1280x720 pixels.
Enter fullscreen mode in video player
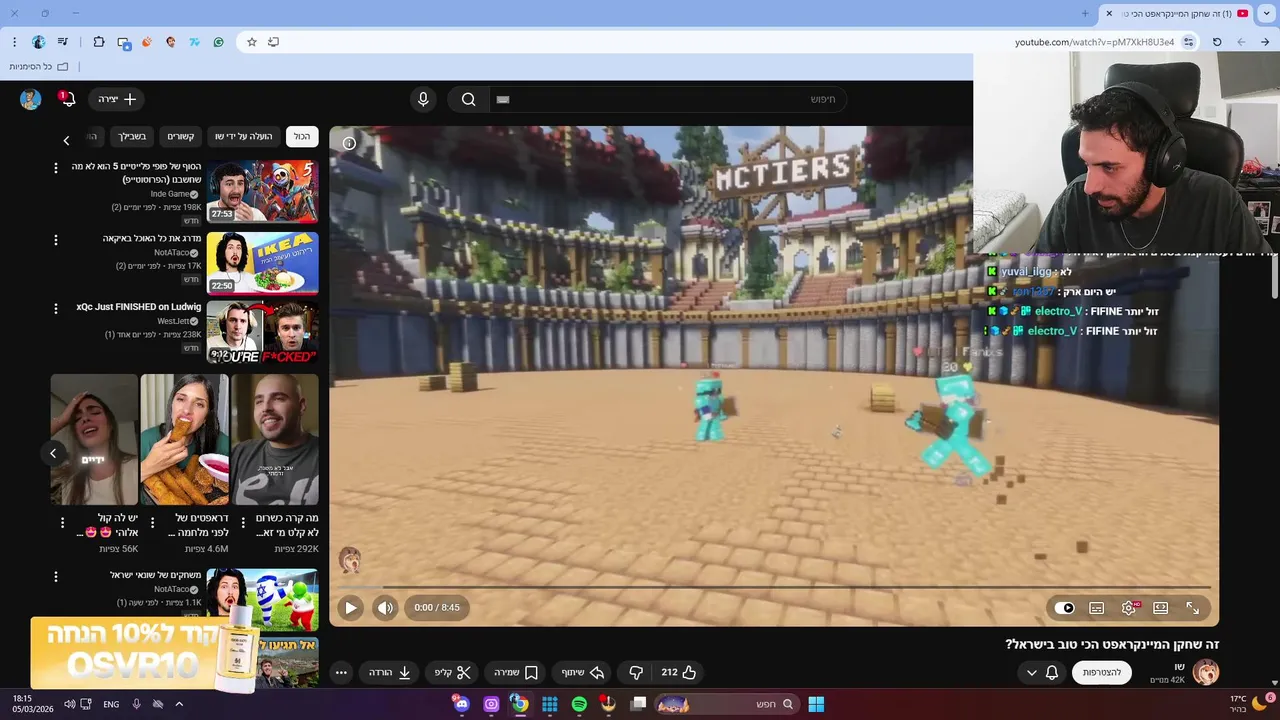1193,608
